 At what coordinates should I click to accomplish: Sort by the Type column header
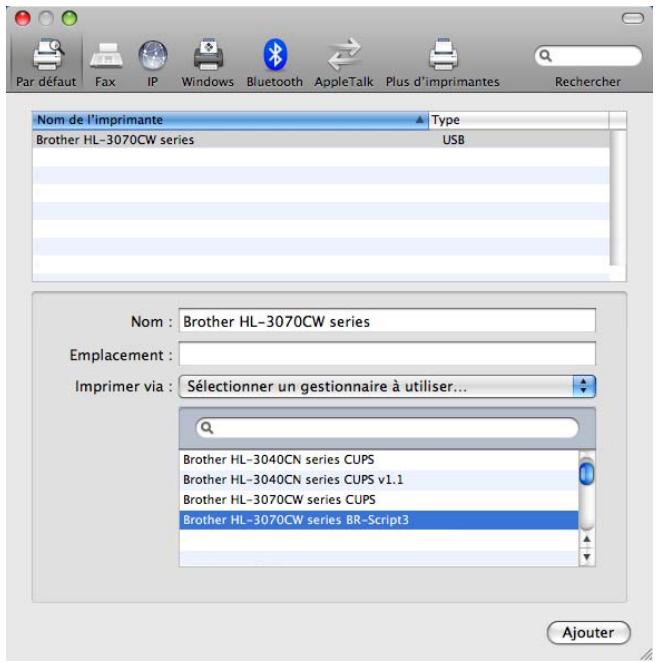pyautogui.click(x=519, y=120)
